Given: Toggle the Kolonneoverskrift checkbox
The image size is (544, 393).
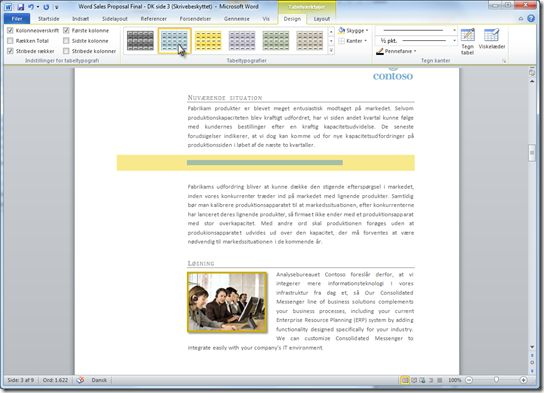Looking at the screenshot, I should coord(10,31).
